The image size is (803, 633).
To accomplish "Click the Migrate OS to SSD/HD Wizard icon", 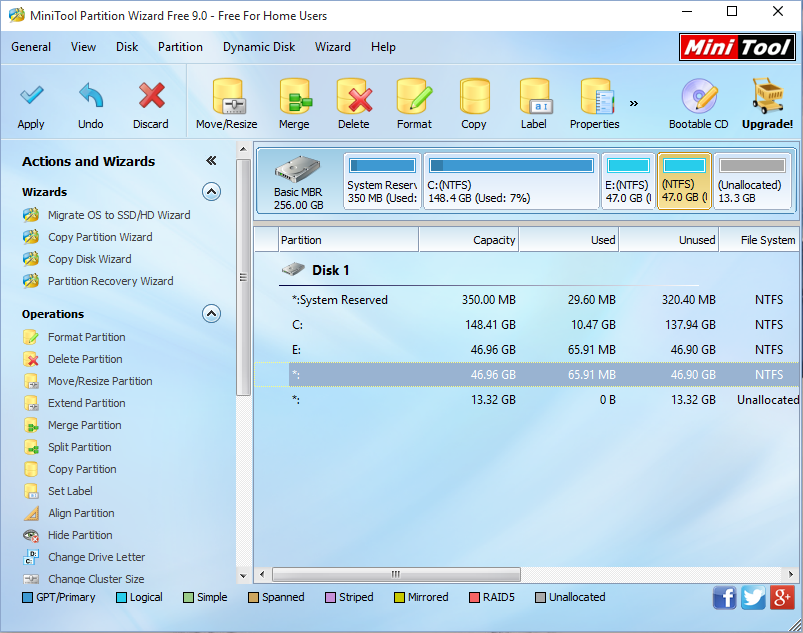I will coord(31,215).
